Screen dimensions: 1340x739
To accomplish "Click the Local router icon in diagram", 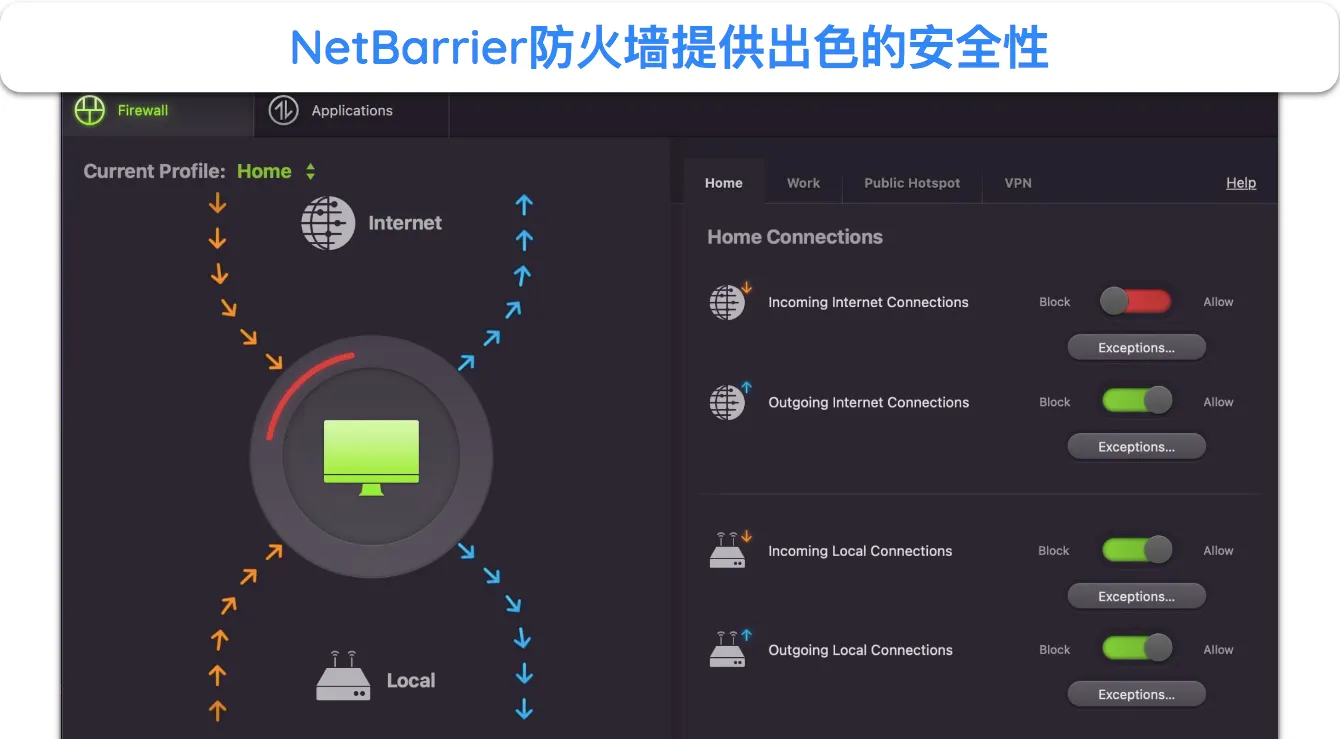I will click(x=343, y=676).
